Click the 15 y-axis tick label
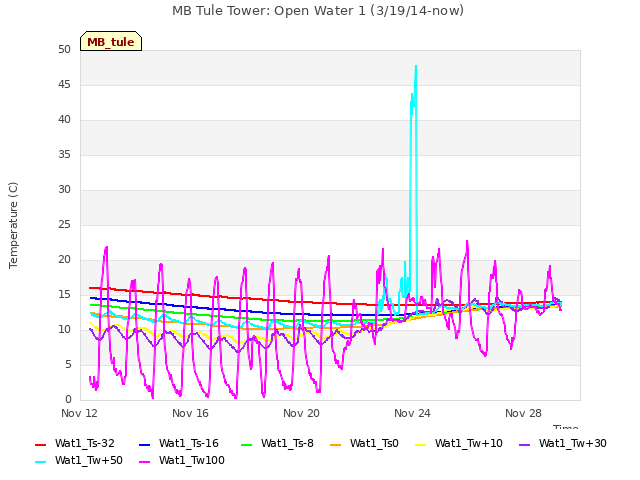Image resolution: width=640 pixels, height=480 pixels. 64,295
